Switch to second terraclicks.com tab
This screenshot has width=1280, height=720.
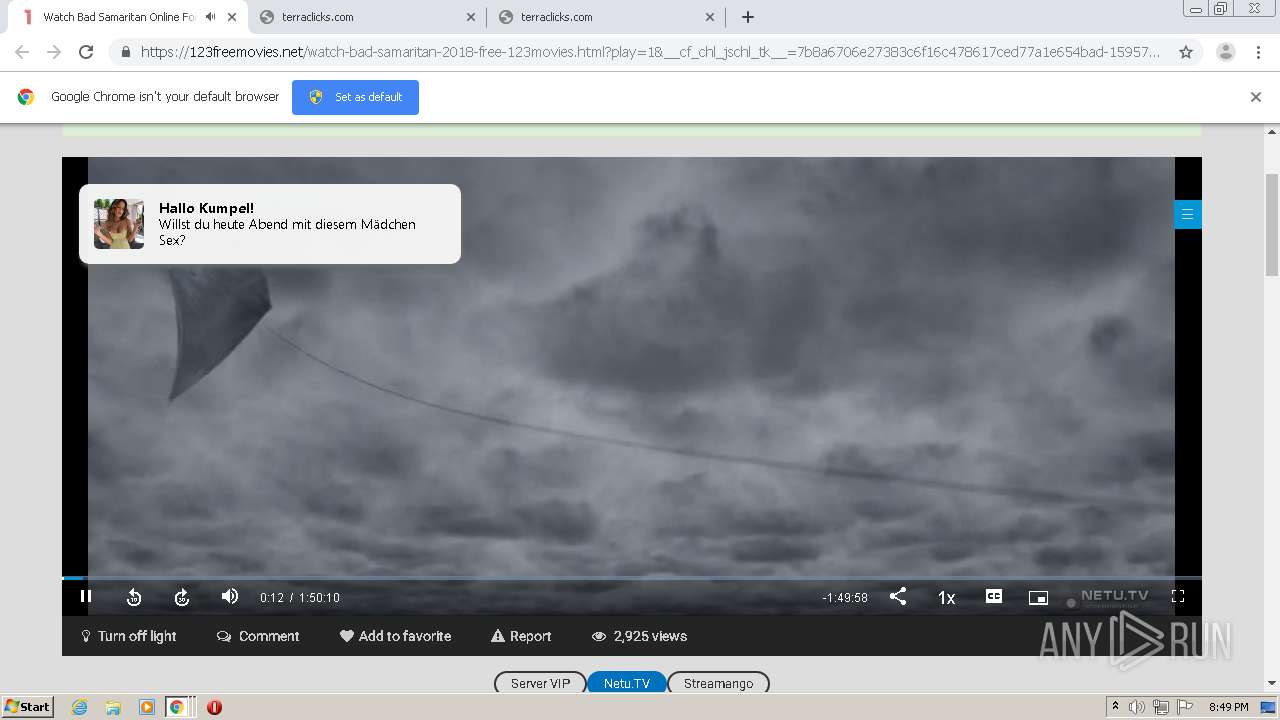pyautogui.click(x=605, y=17)
